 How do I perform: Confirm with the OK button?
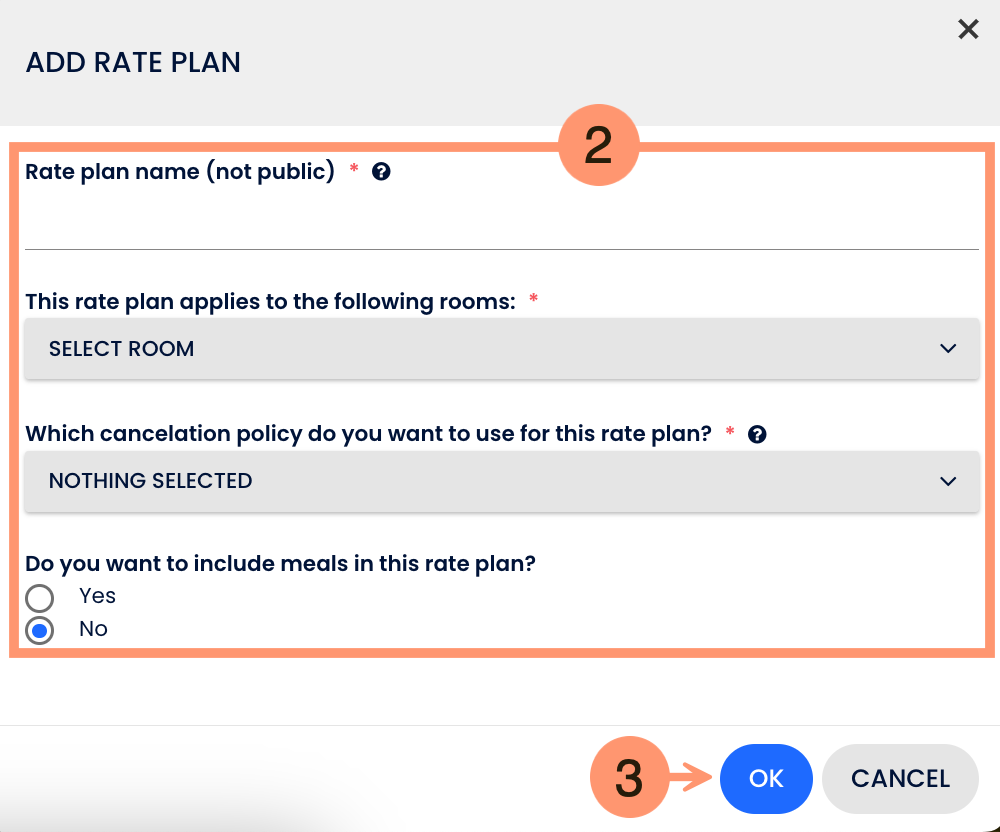click(x=766, y=779)
